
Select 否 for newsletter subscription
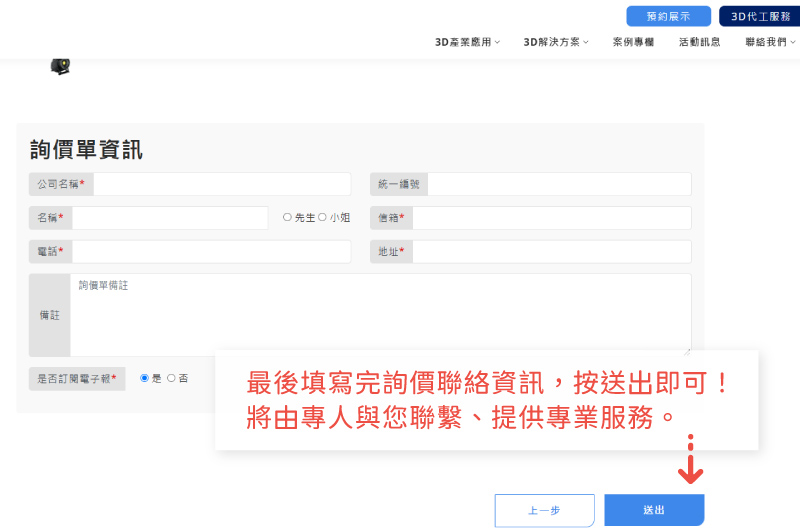tap(171, 378)
